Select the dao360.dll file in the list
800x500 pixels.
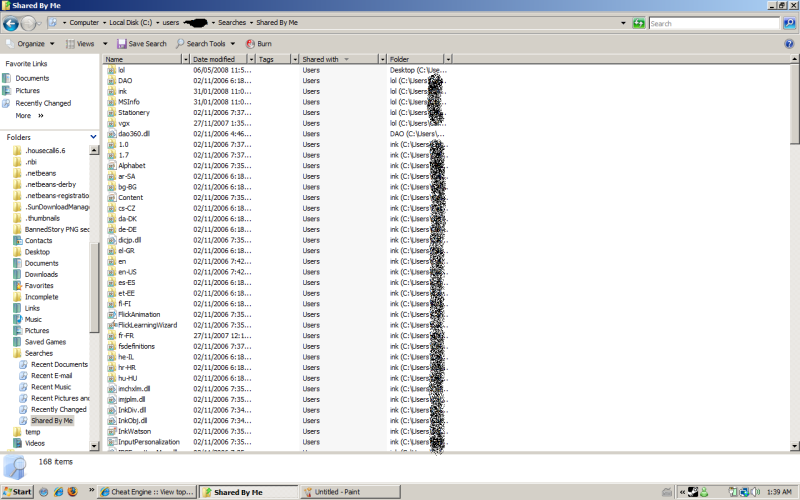[133, 133]
